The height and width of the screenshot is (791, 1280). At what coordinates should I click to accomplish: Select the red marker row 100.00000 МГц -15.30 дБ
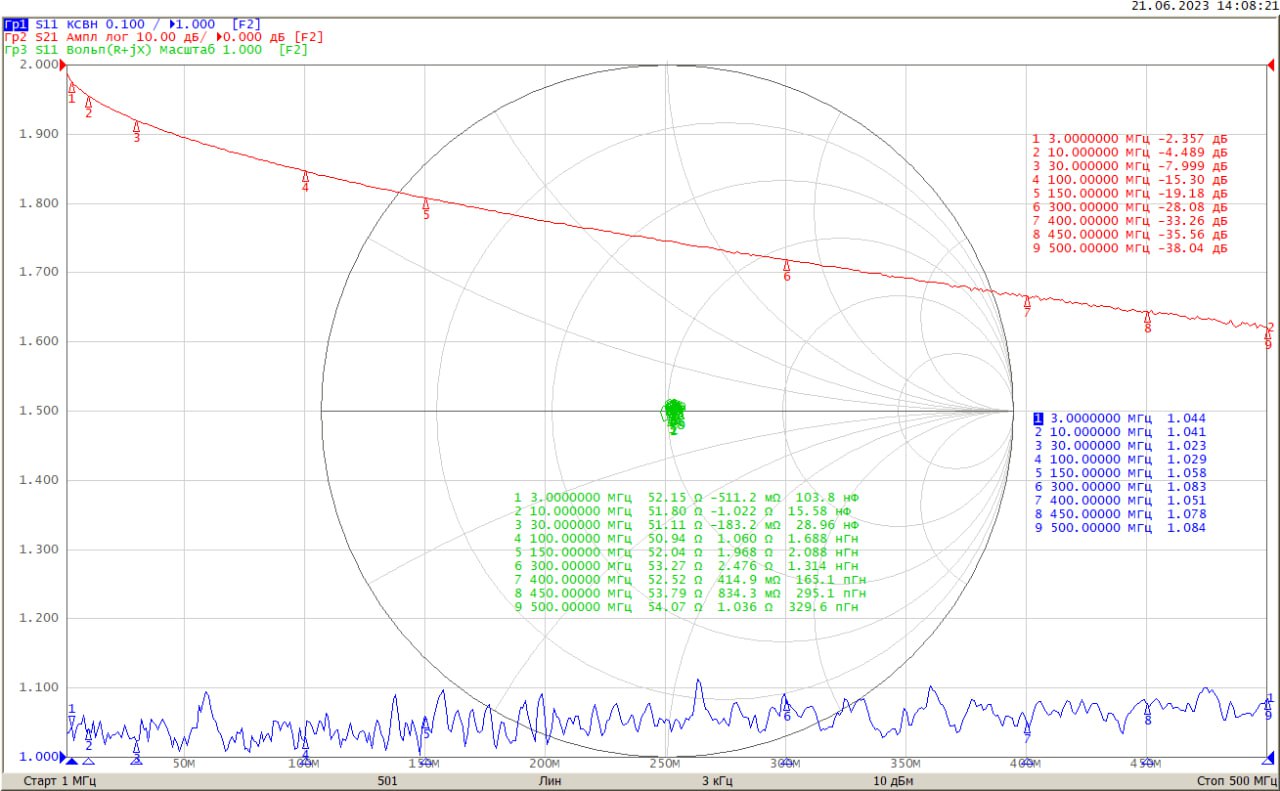click(1130, 180)
